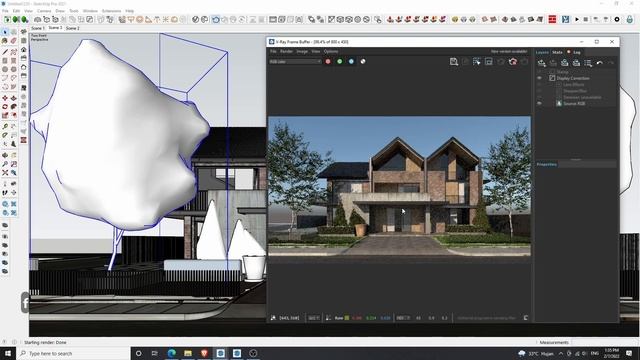Click the Properties panel header

pos(576,164)
